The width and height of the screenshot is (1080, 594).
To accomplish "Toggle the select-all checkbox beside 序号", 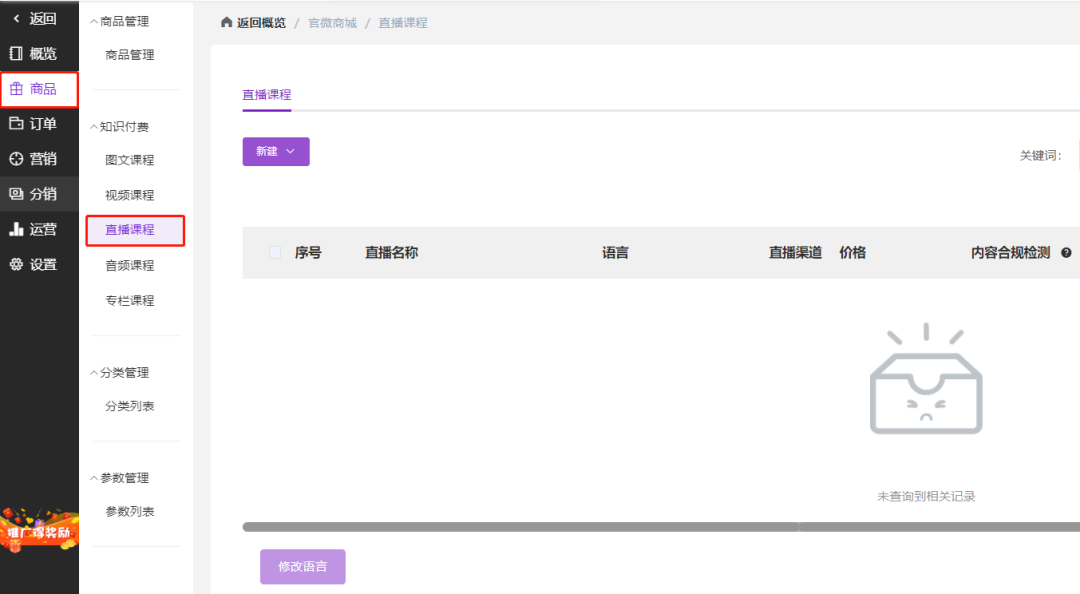I will (x=275, y=252).
